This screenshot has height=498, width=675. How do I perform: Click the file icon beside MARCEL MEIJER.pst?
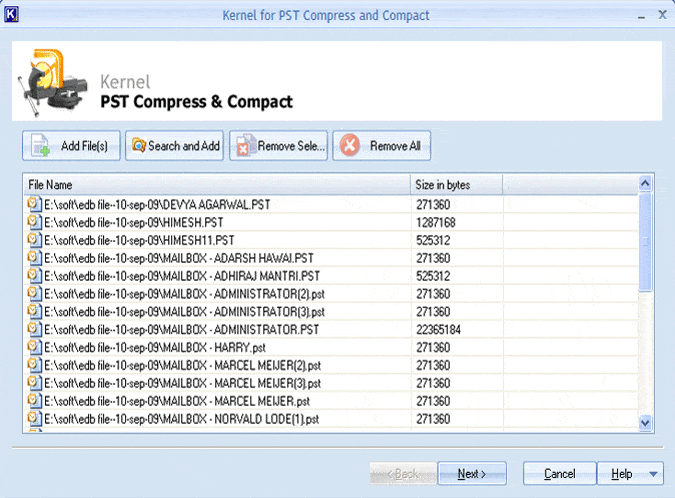pyautogui.click(x=34, y=401)
